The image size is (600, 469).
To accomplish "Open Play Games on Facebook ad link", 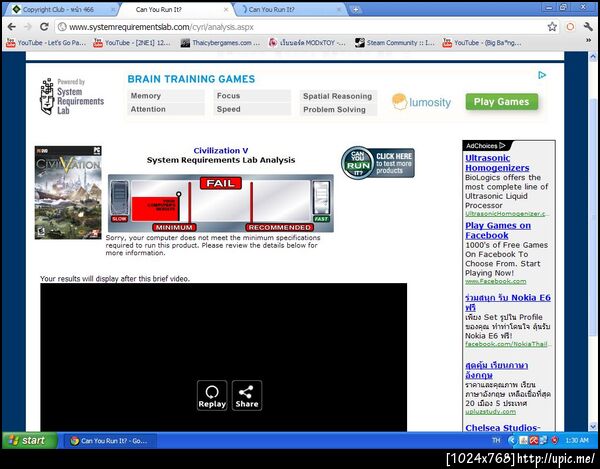I will click(x=498, y=230).
